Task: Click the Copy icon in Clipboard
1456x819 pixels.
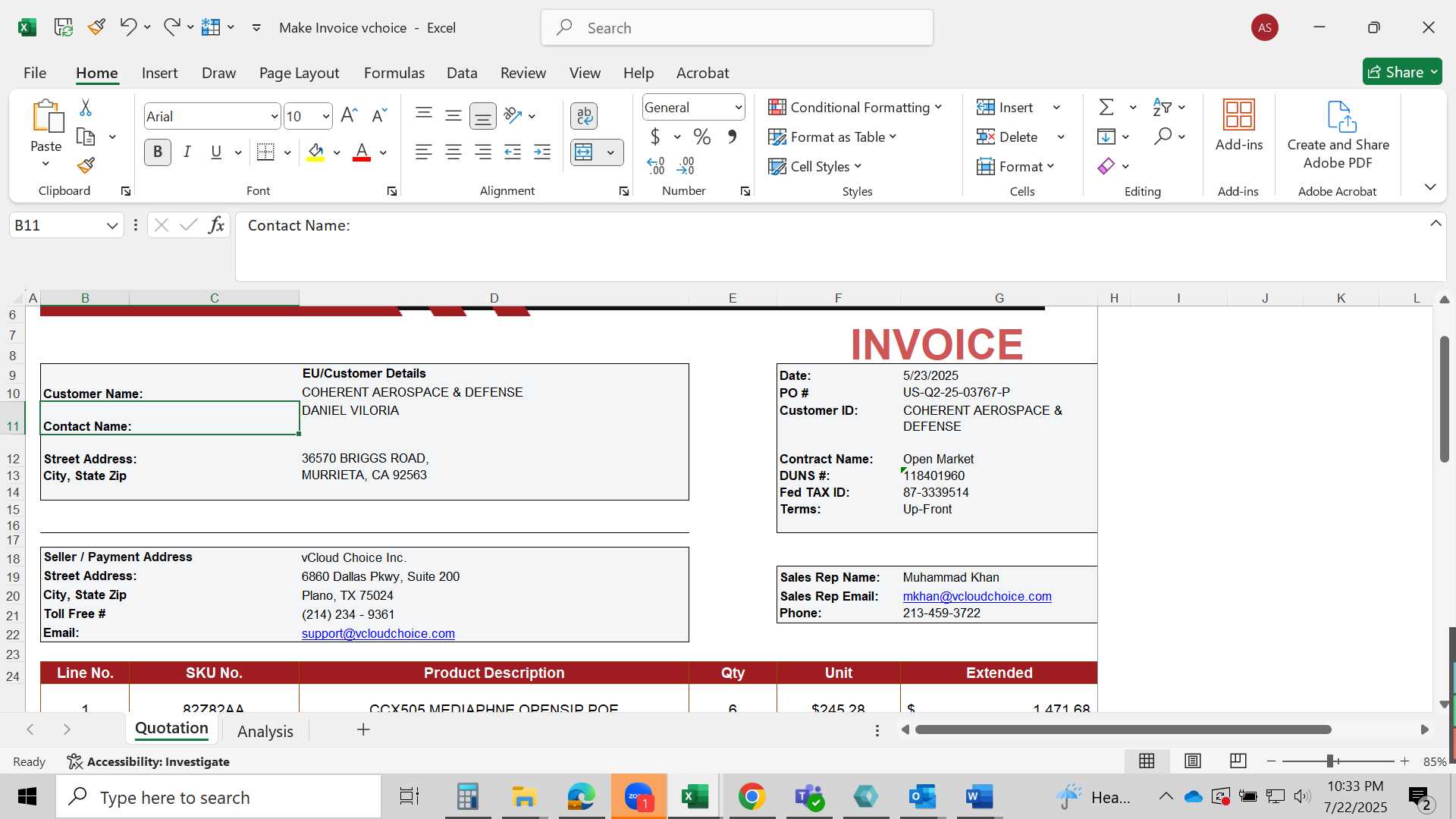Action: pos(86,137)
